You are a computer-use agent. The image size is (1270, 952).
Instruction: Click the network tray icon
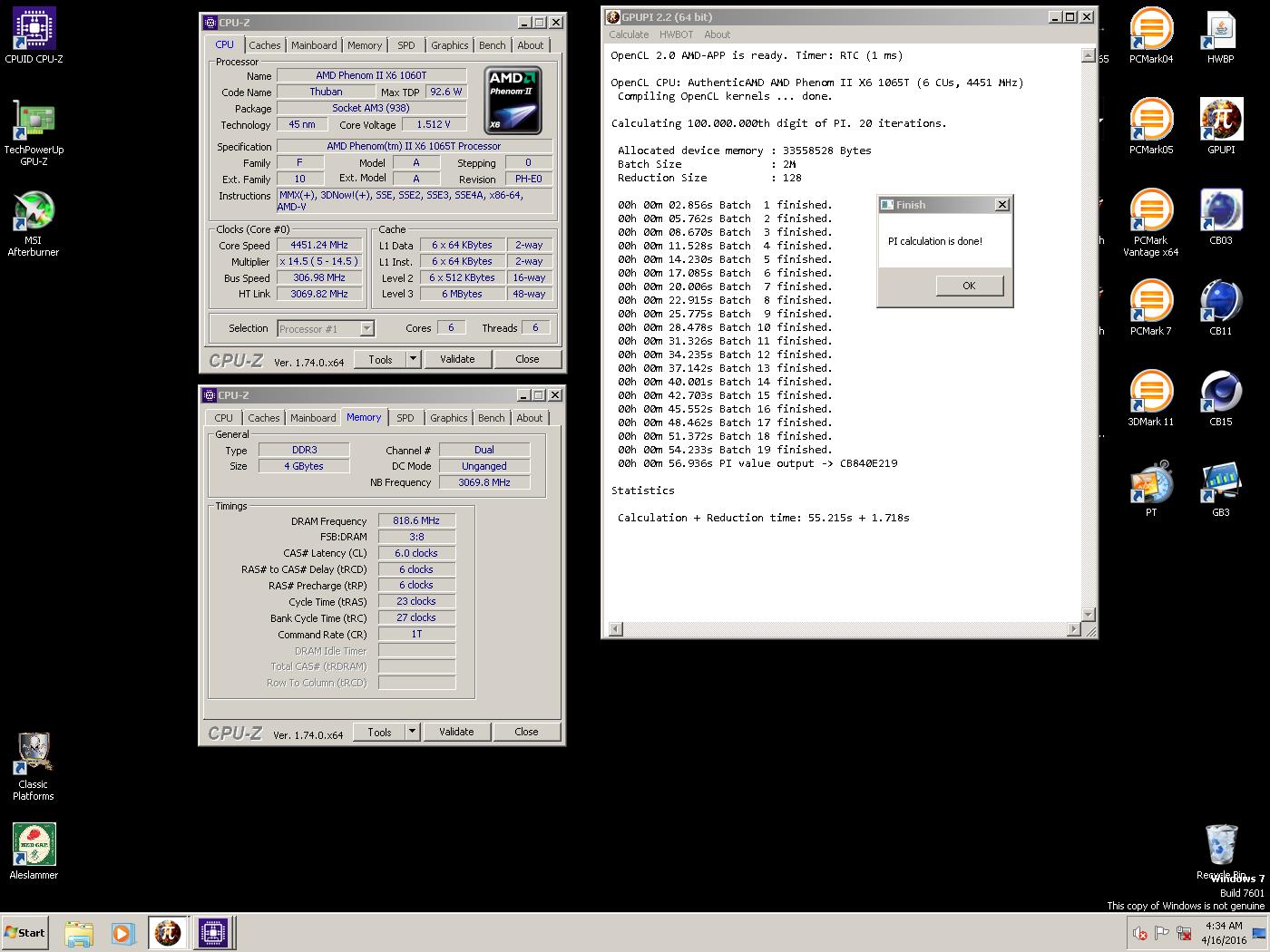click(1184, 933)
